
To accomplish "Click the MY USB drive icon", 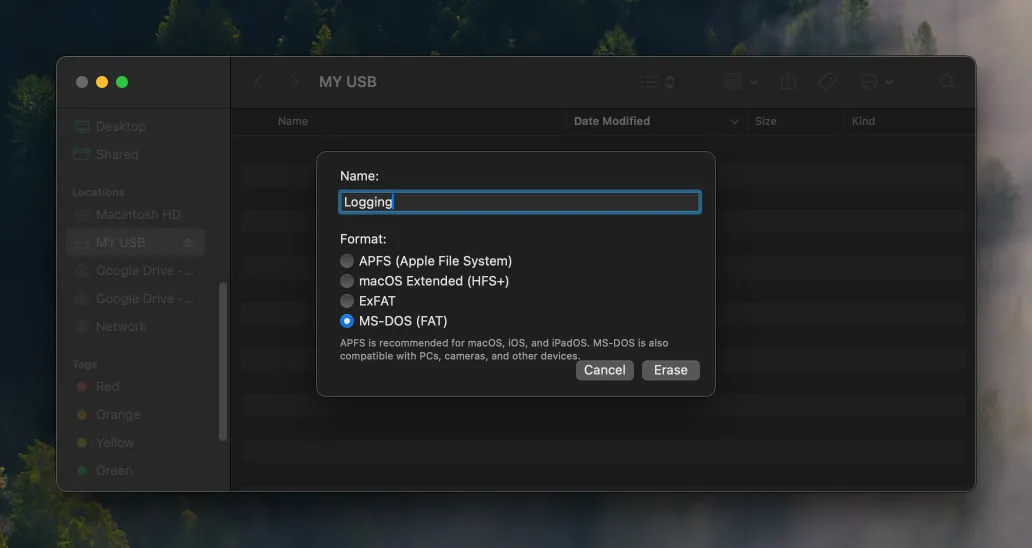I will point(82,243).
